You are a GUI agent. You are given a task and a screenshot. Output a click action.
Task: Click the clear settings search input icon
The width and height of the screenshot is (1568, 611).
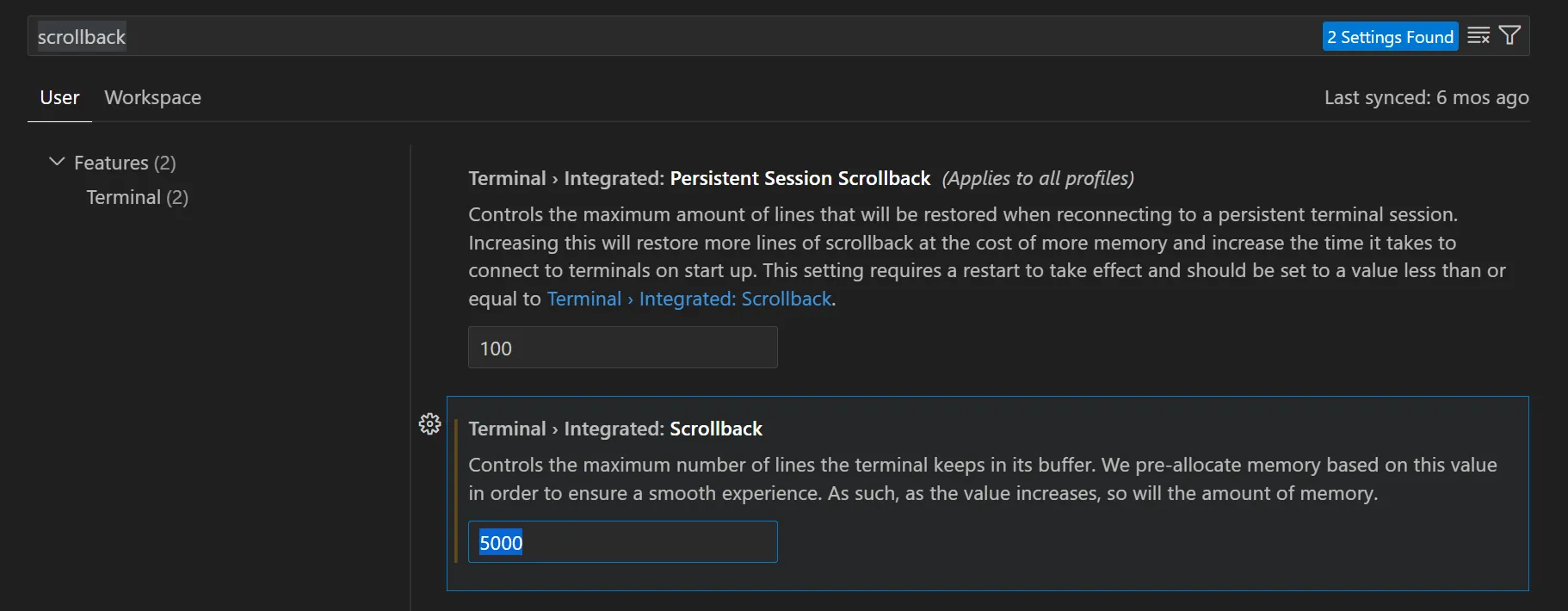pyautogui.click(x=1478, y=36)
